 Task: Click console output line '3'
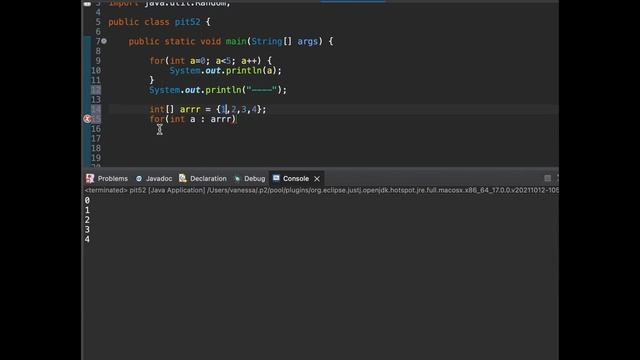point(87,230)
